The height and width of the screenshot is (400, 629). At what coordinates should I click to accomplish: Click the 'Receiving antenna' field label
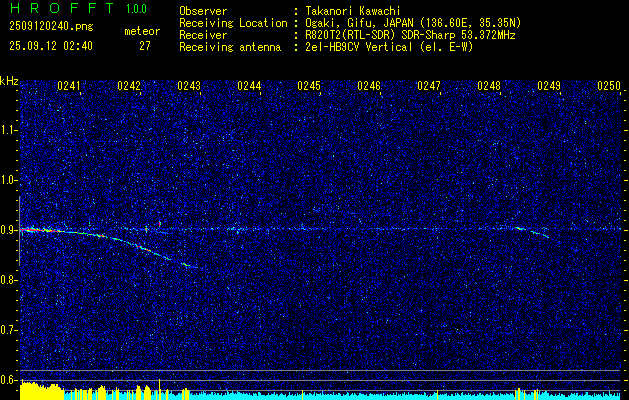(230, 47)
